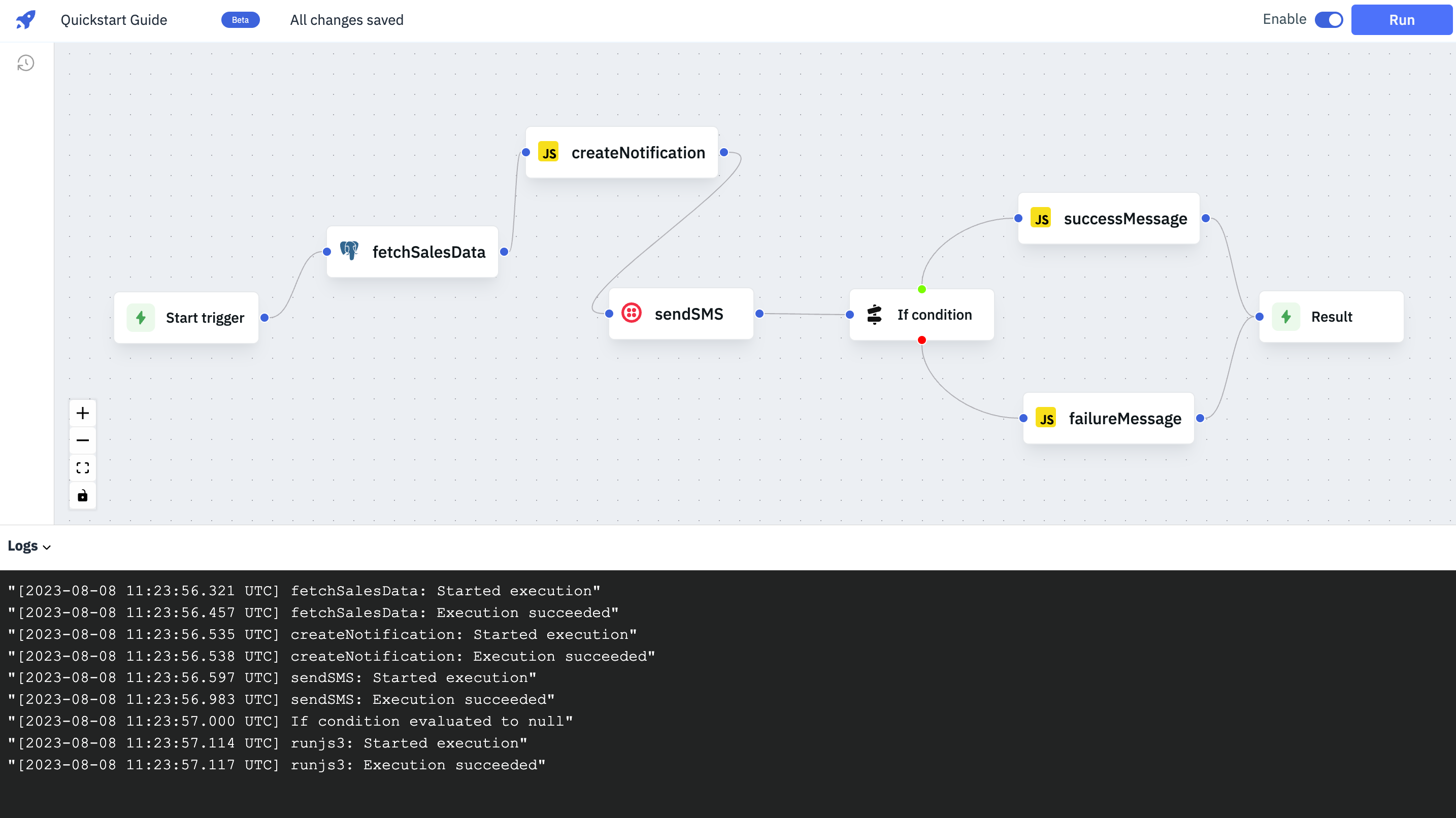The image size is (1456, 818).
Task: Zoom out with the minus button
Action: tap(83, 440)
